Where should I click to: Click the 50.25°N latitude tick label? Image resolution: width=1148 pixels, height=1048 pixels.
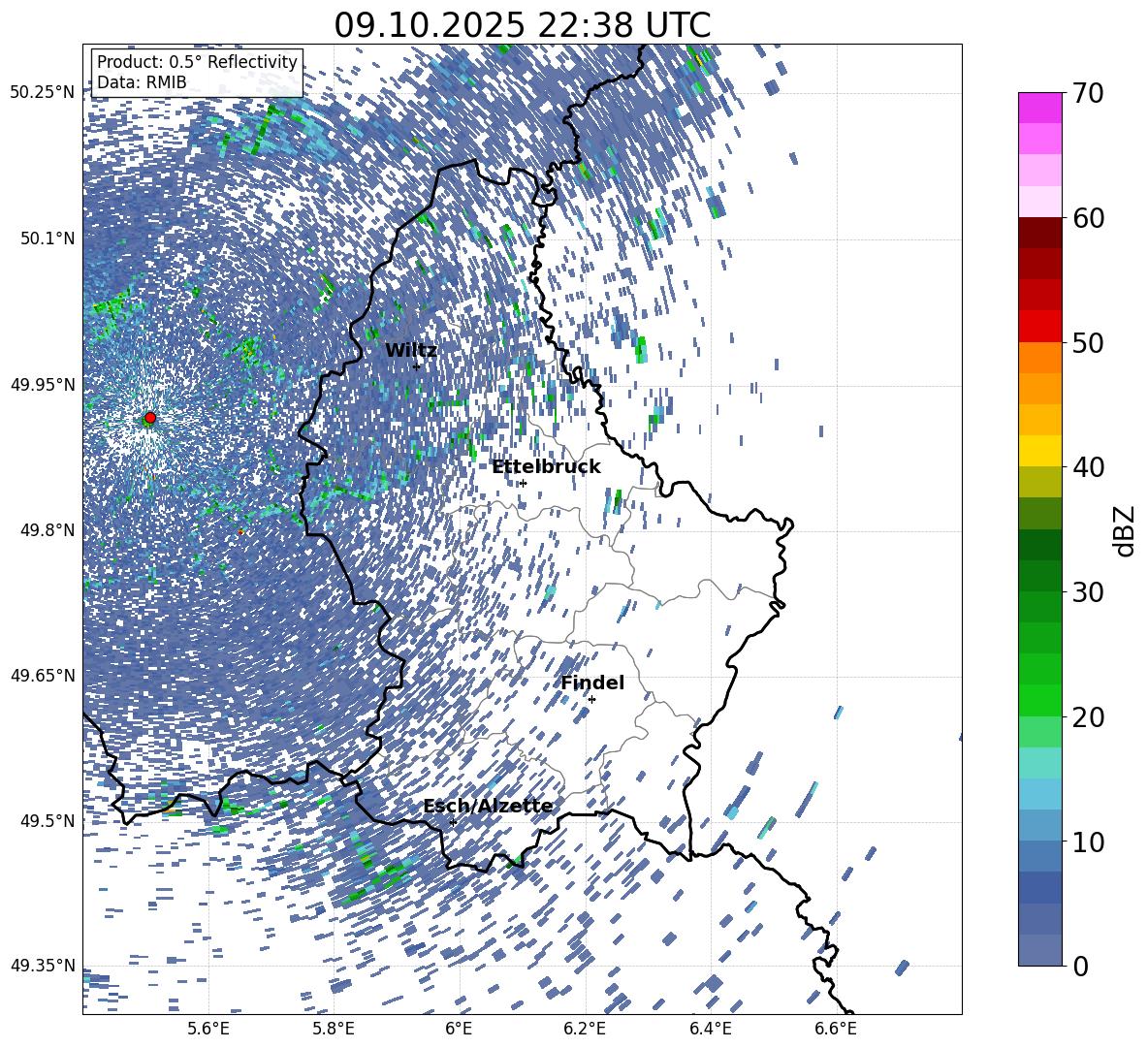[43, 92]
